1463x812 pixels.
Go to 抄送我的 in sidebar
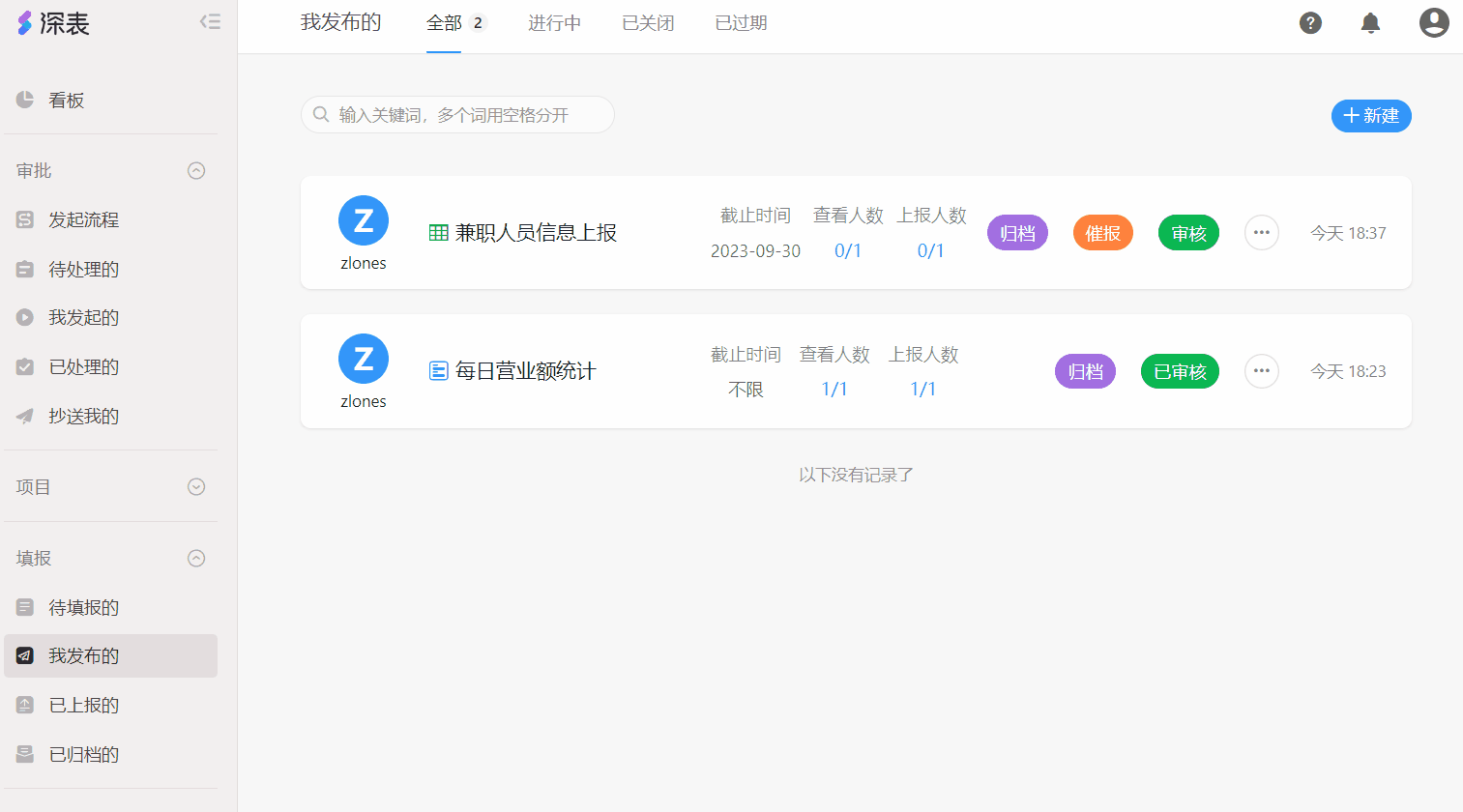coord(83,417)
